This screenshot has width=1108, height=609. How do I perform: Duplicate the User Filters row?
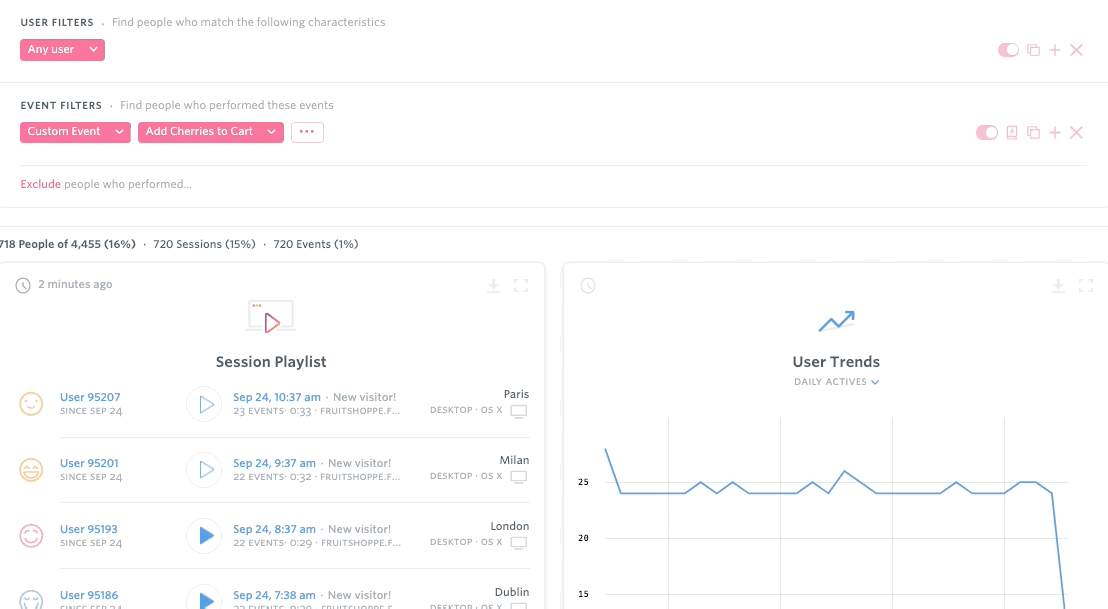coord(1034,50)
